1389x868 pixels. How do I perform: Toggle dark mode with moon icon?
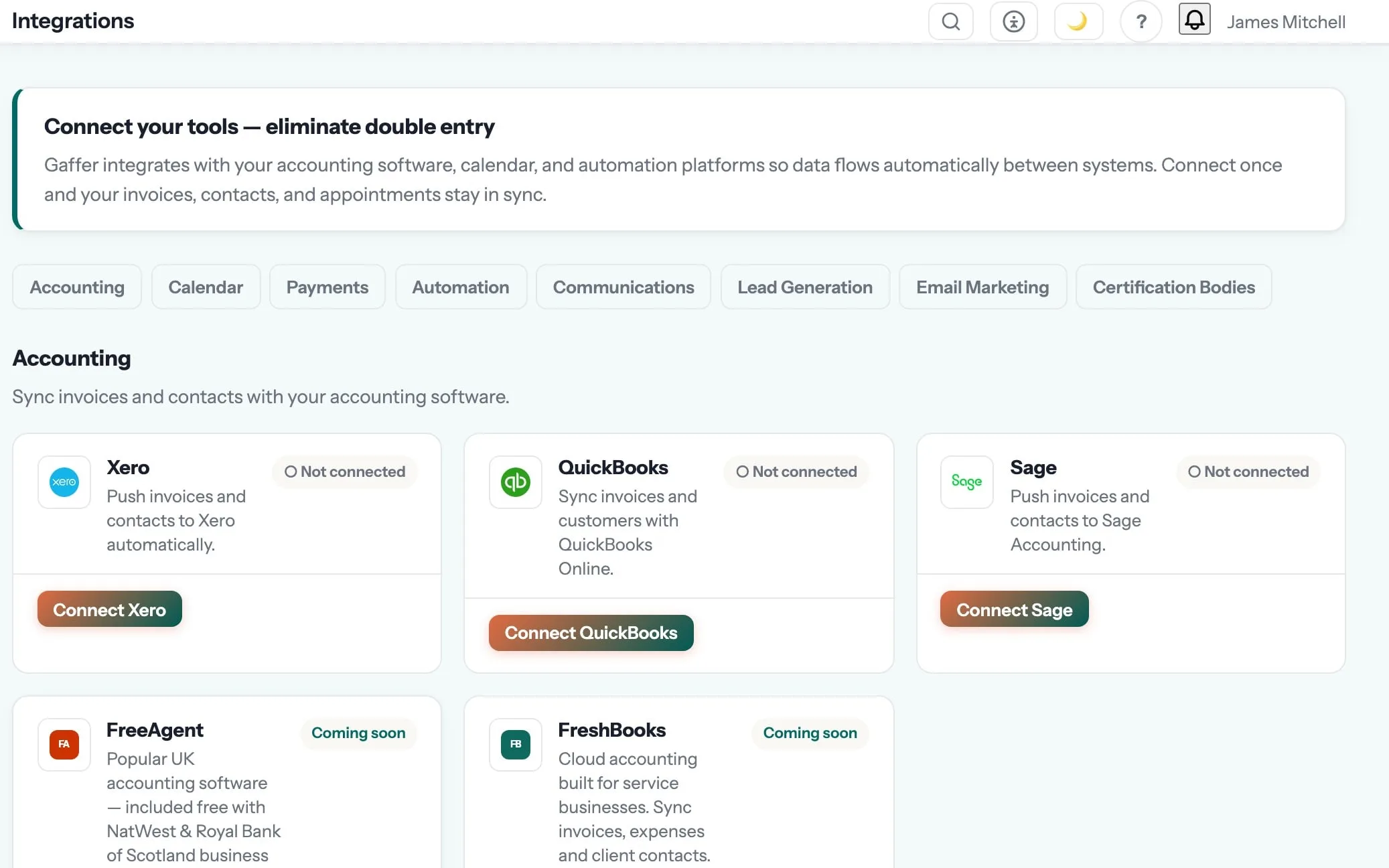pos(1078,21)
